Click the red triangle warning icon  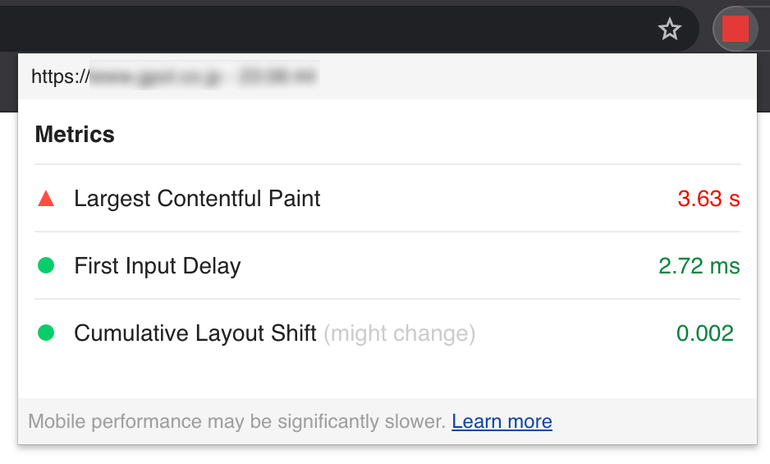coord(46,198)
